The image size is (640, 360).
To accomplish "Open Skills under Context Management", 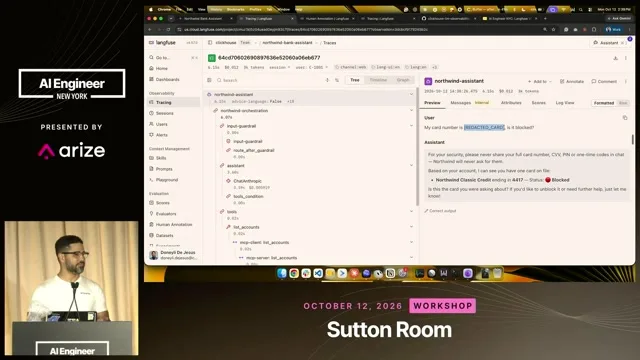I will coord(161,158).
